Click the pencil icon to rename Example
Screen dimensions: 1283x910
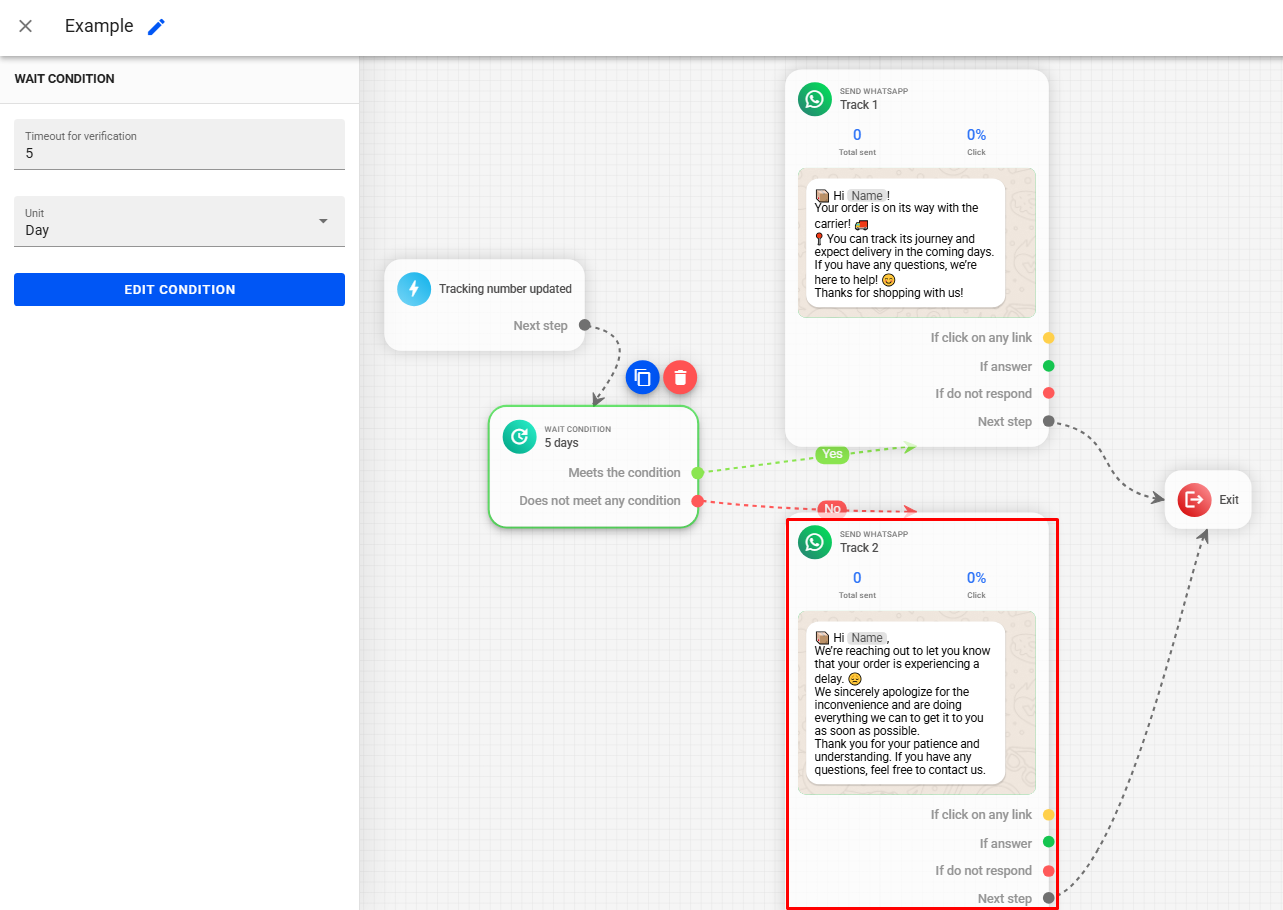pyautogui.click(x=156, y=27)
